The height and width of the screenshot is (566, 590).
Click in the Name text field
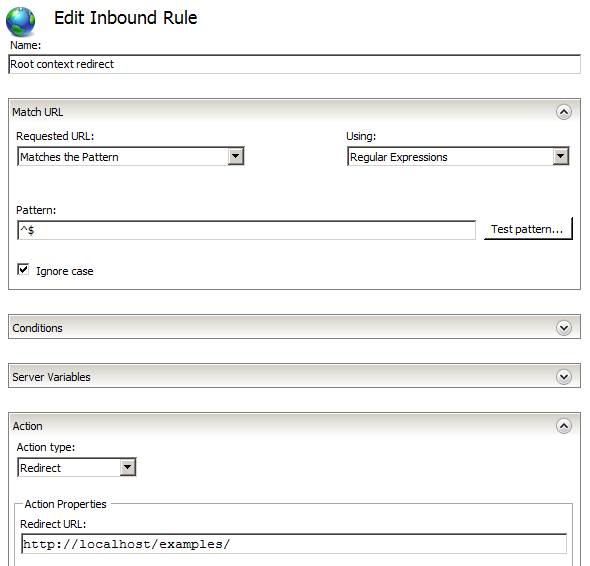(x=294, y=64)
